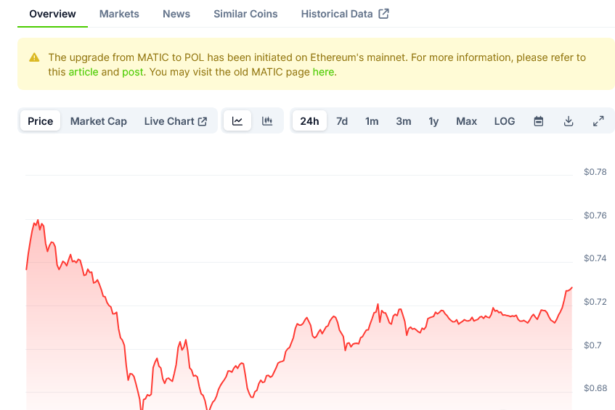The image size is (615, 410).
Task: Show the 1m price history
Action: click(x=371, y=121)
